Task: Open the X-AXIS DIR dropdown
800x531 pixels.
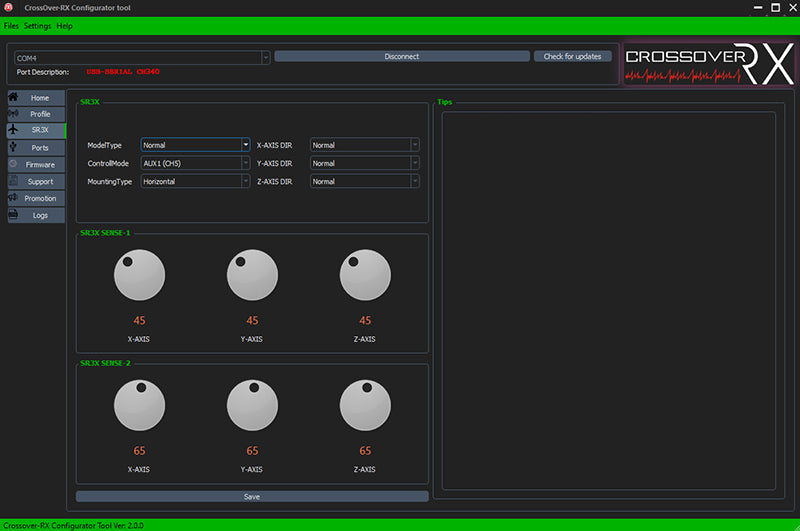Action: pos(364,145)
